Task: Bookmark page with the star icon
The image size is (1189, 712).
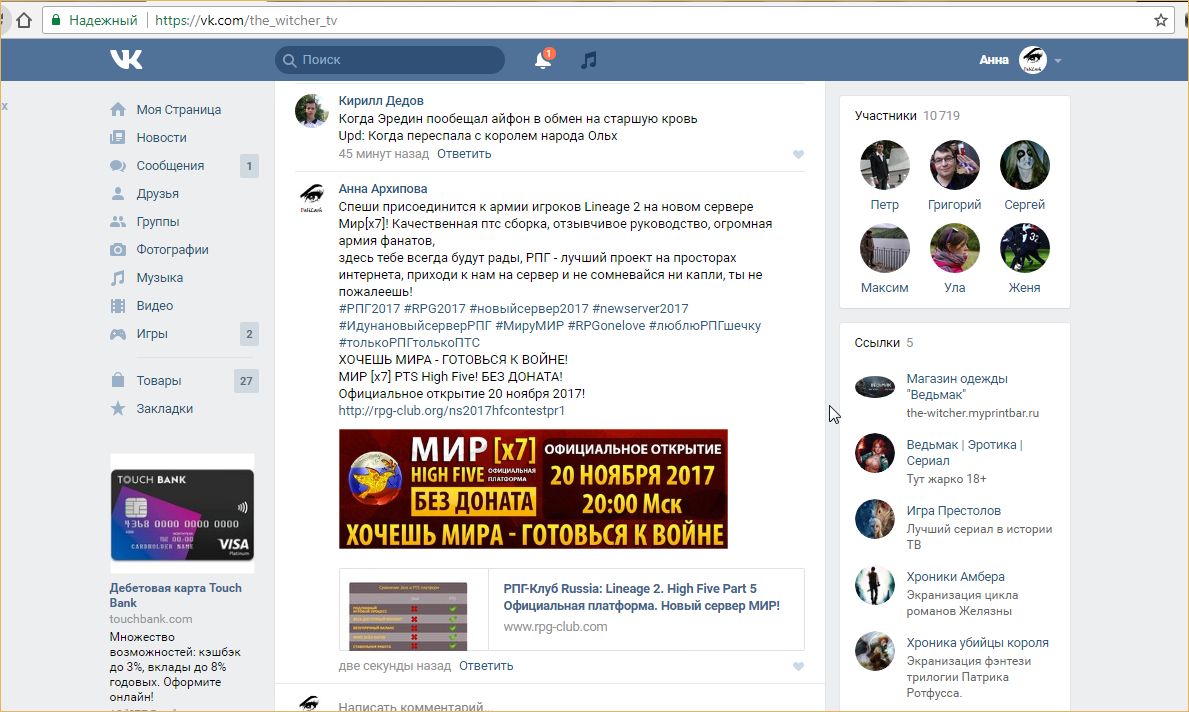Action: tap(1160, 20)
